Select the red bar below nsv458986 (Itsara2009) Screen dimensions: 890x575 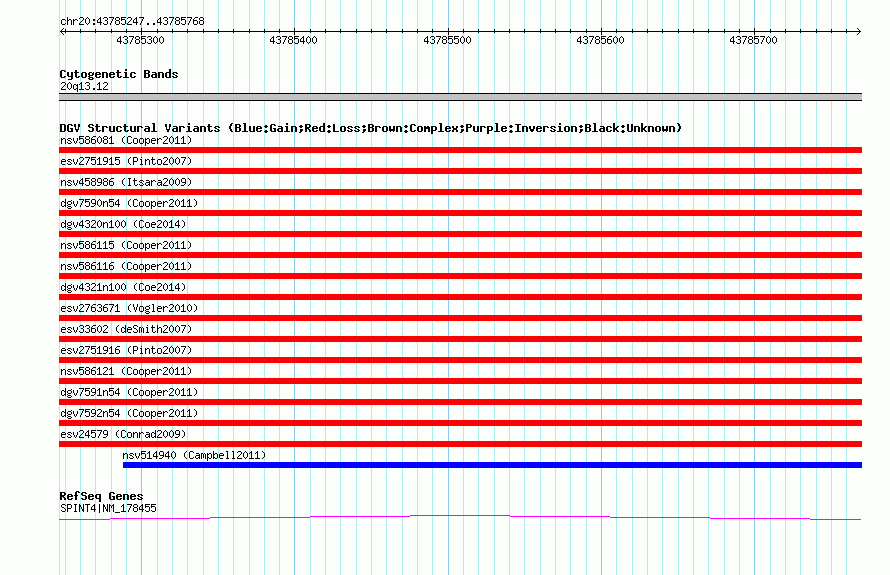point(460,192)
